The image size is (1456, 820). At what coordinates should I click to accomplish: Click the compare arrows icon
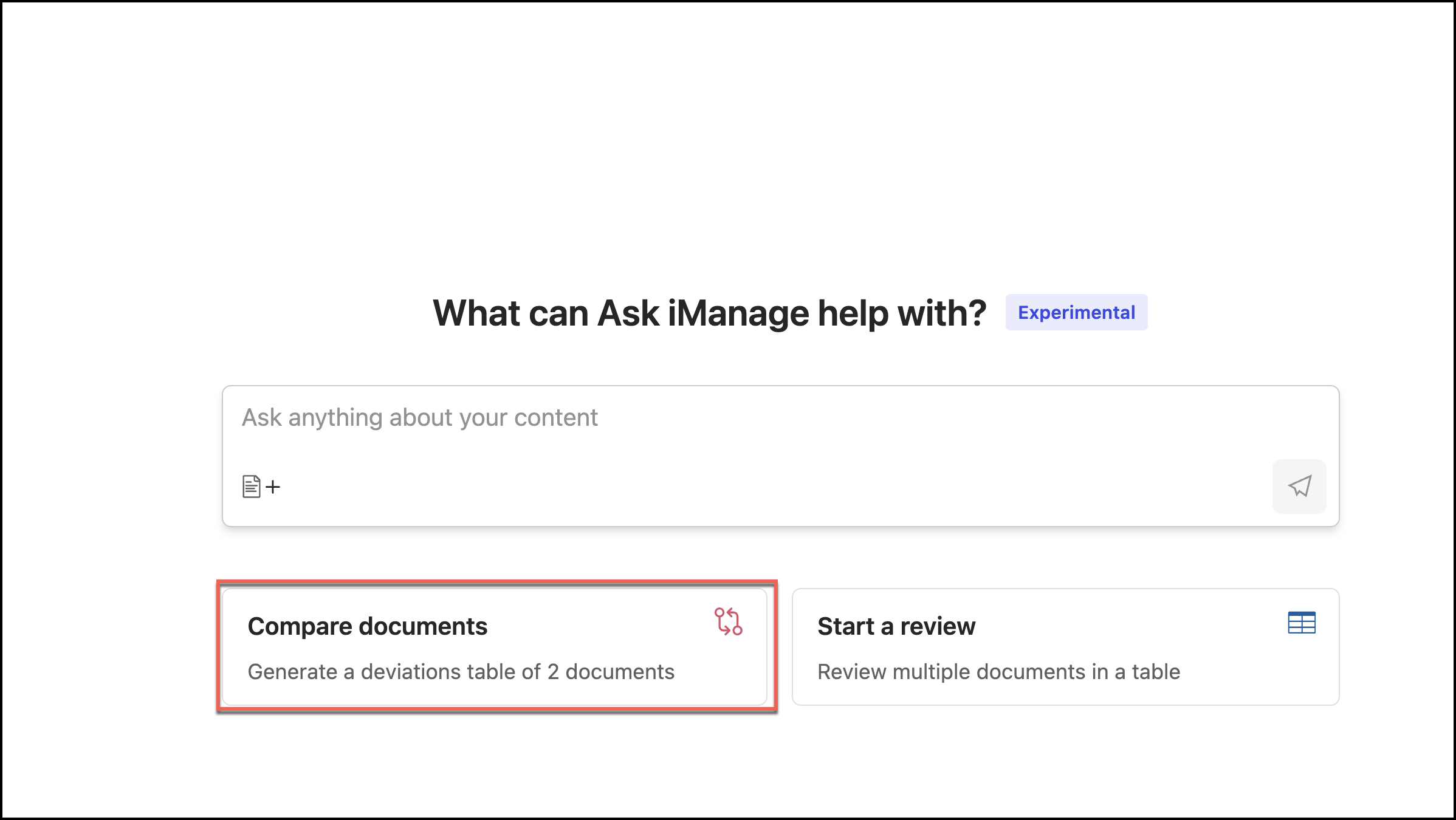pos(728,621)
